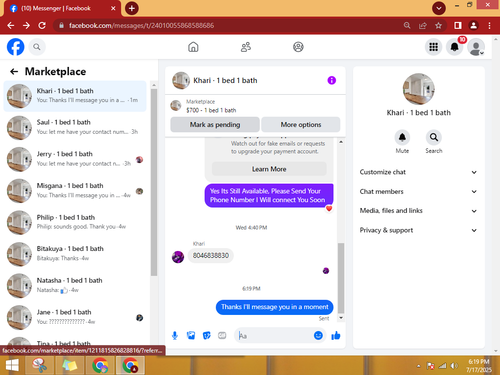This screenshot has height=375, width=500.
Task: Open conversation information purple icon
Action: (x=331, y=80)
